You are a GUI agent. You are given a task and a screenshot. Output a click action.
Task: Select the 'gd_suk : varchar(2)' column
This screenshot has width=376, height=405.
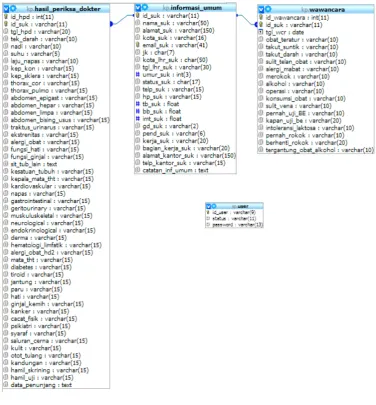pyautogui.click(x=170, y=126)
